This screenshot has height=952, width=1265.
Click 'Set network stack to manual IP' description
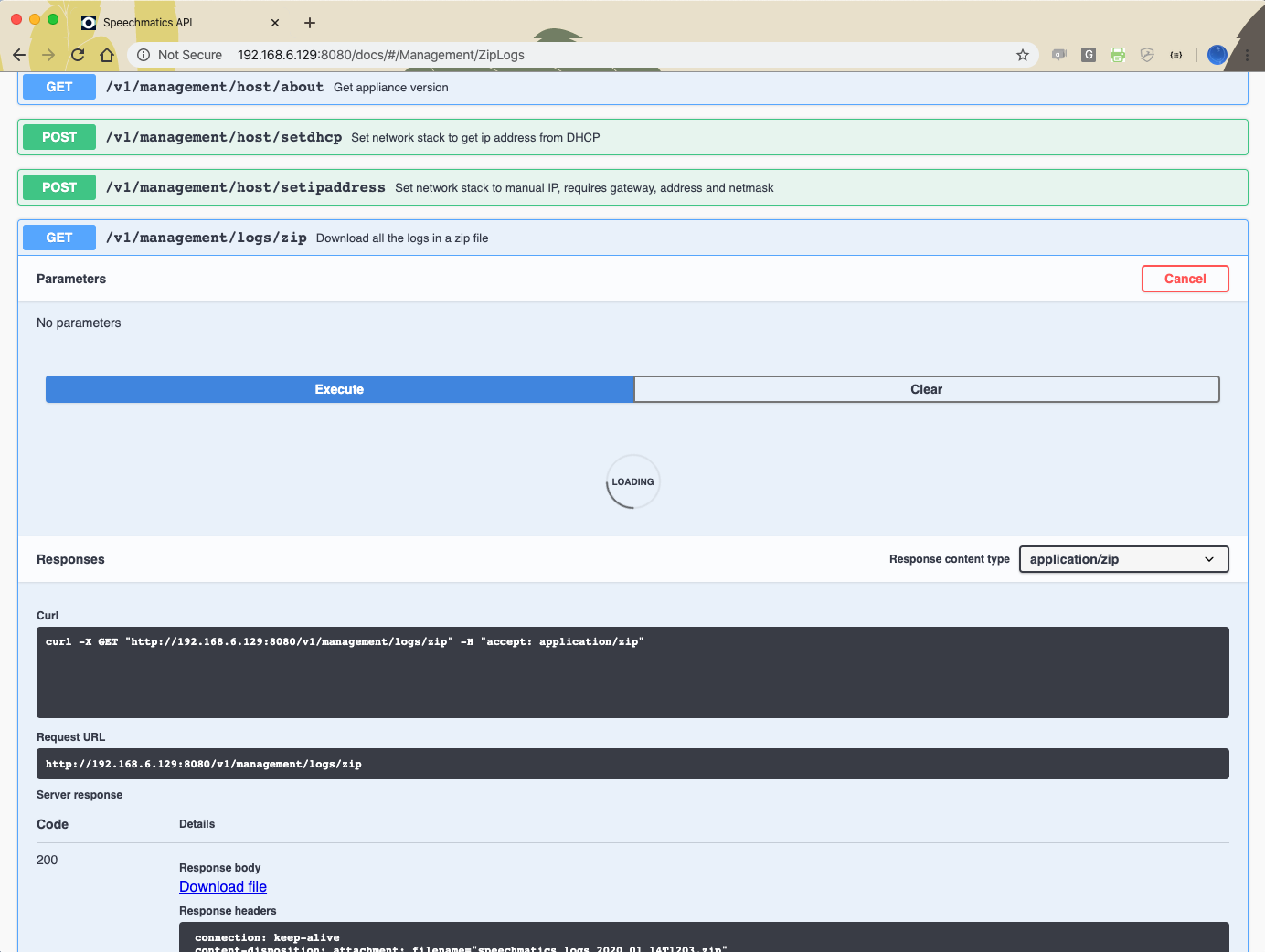pos(584,188)
